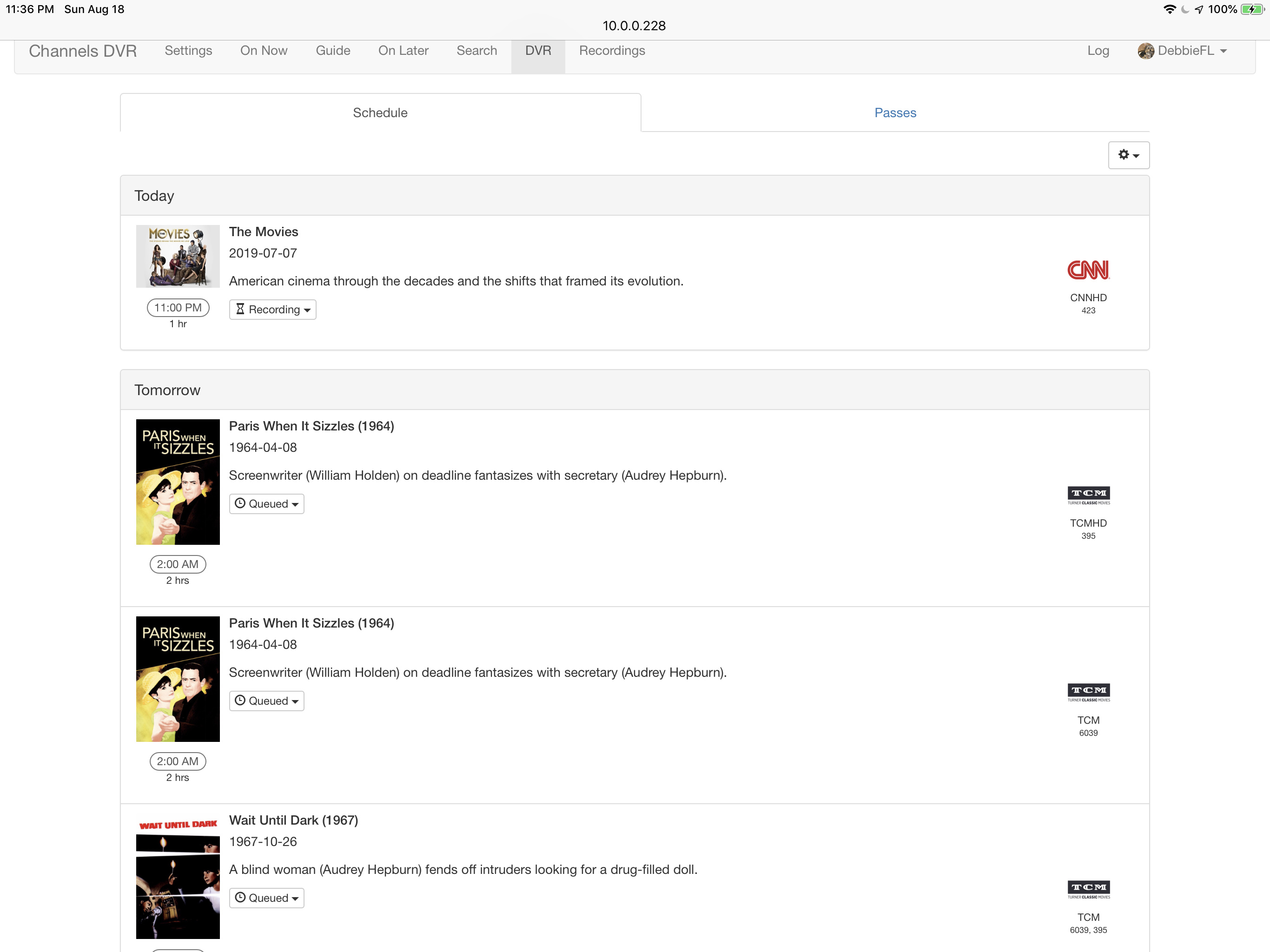Click the TCM 6039 channel logo
Image resolution: width=1270 pixels, height=952 pixels.
[x=1088, y=692]
